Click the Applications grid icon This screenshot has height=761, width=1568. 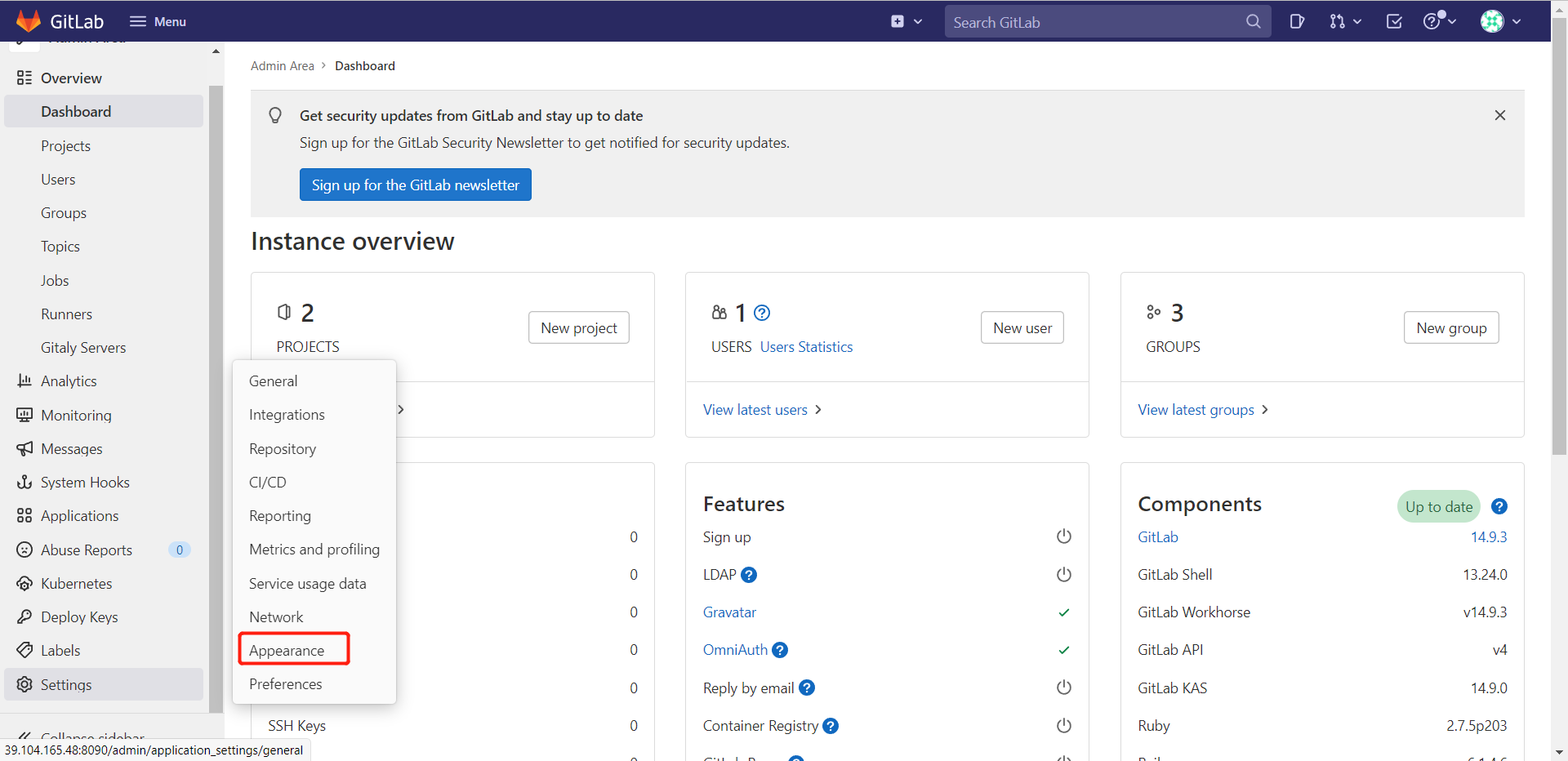tap(24, 515)
